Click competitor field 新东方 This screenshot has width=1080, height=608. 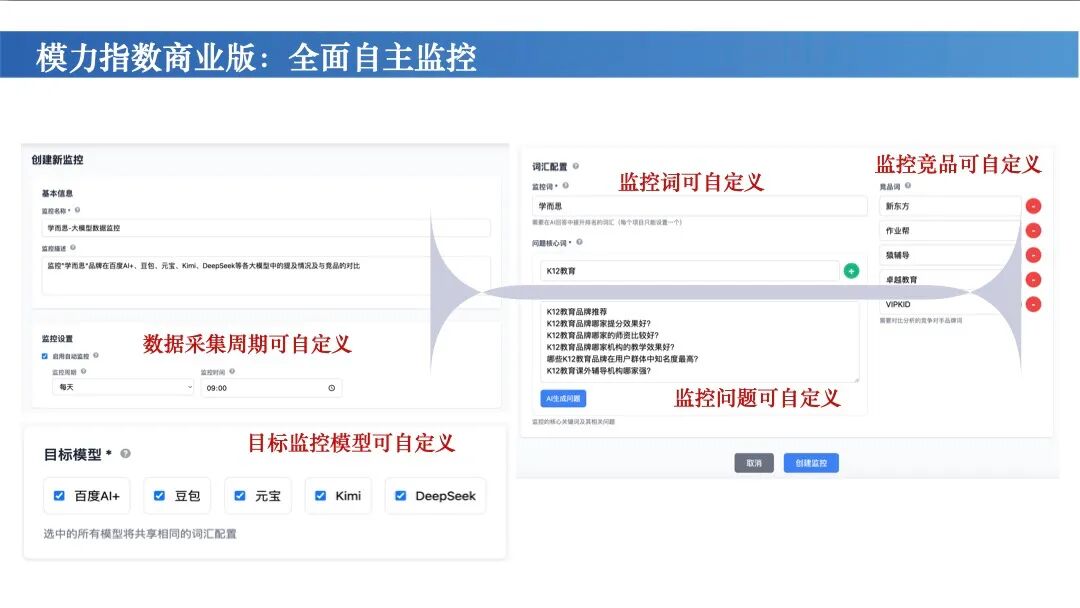click(x=950, y=206)
